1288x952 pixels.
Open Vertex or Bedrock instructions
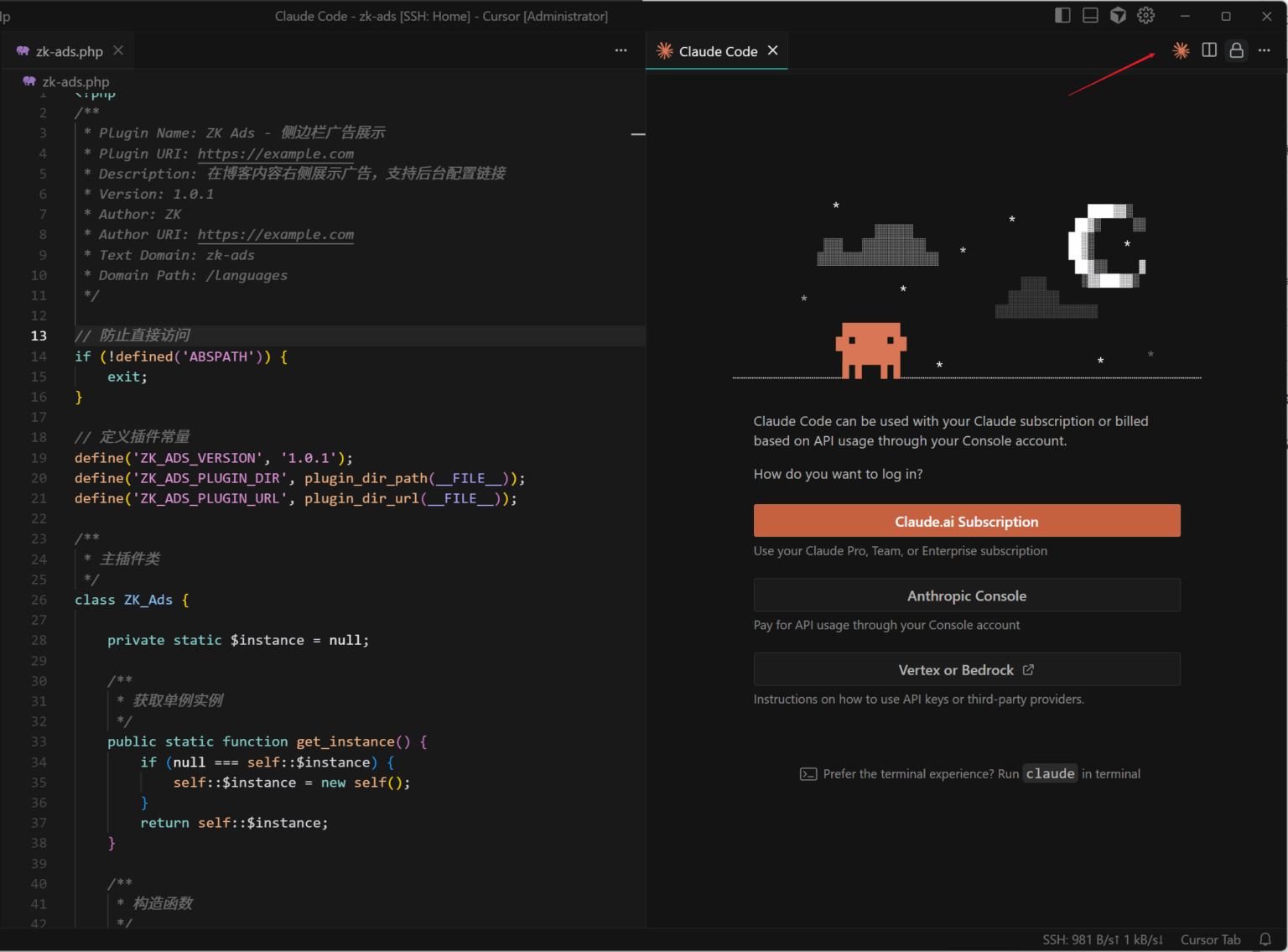click(966, 669)
